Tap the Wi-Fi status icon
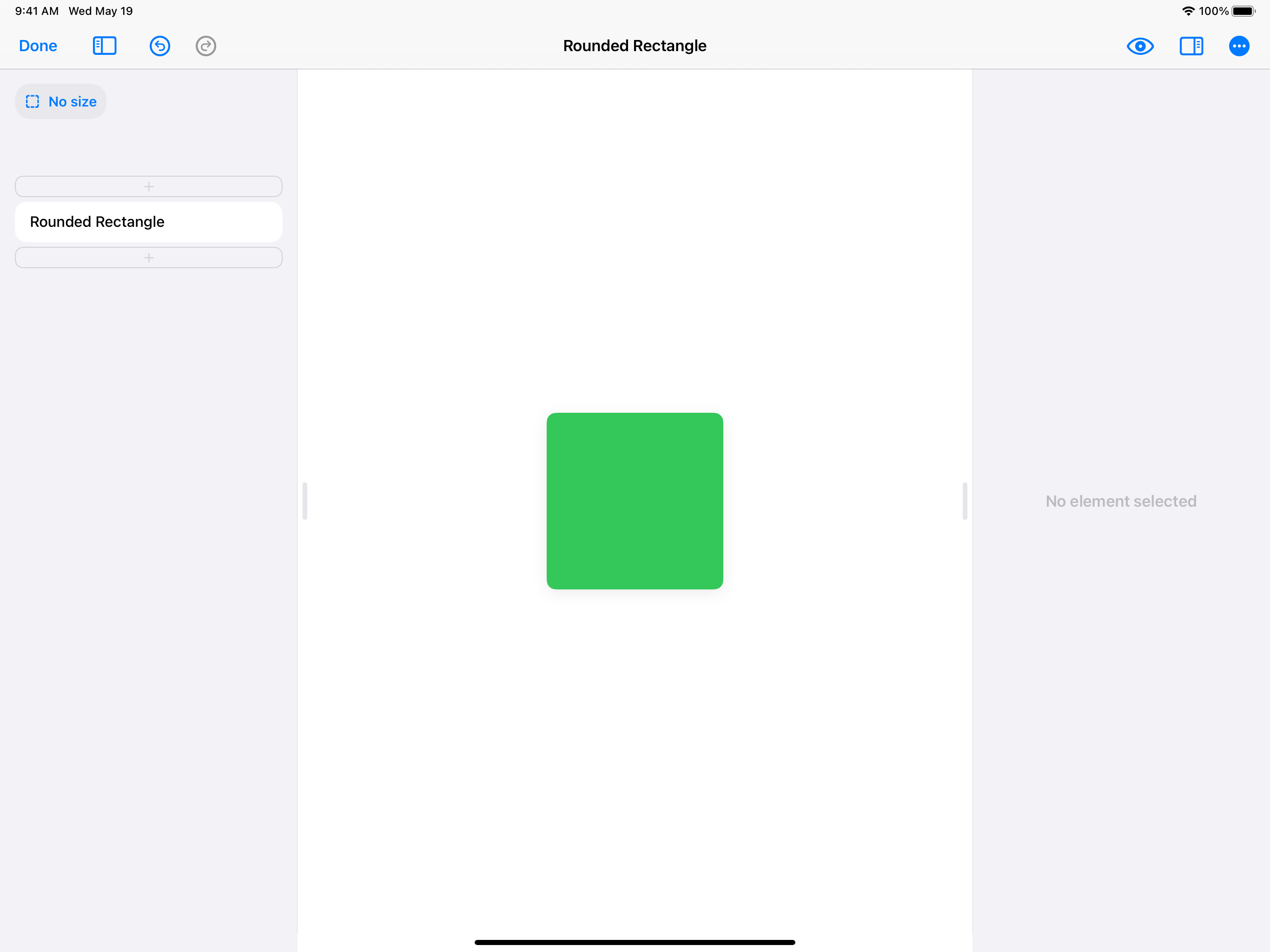1270x952 pixels. tap(1188, 11)
